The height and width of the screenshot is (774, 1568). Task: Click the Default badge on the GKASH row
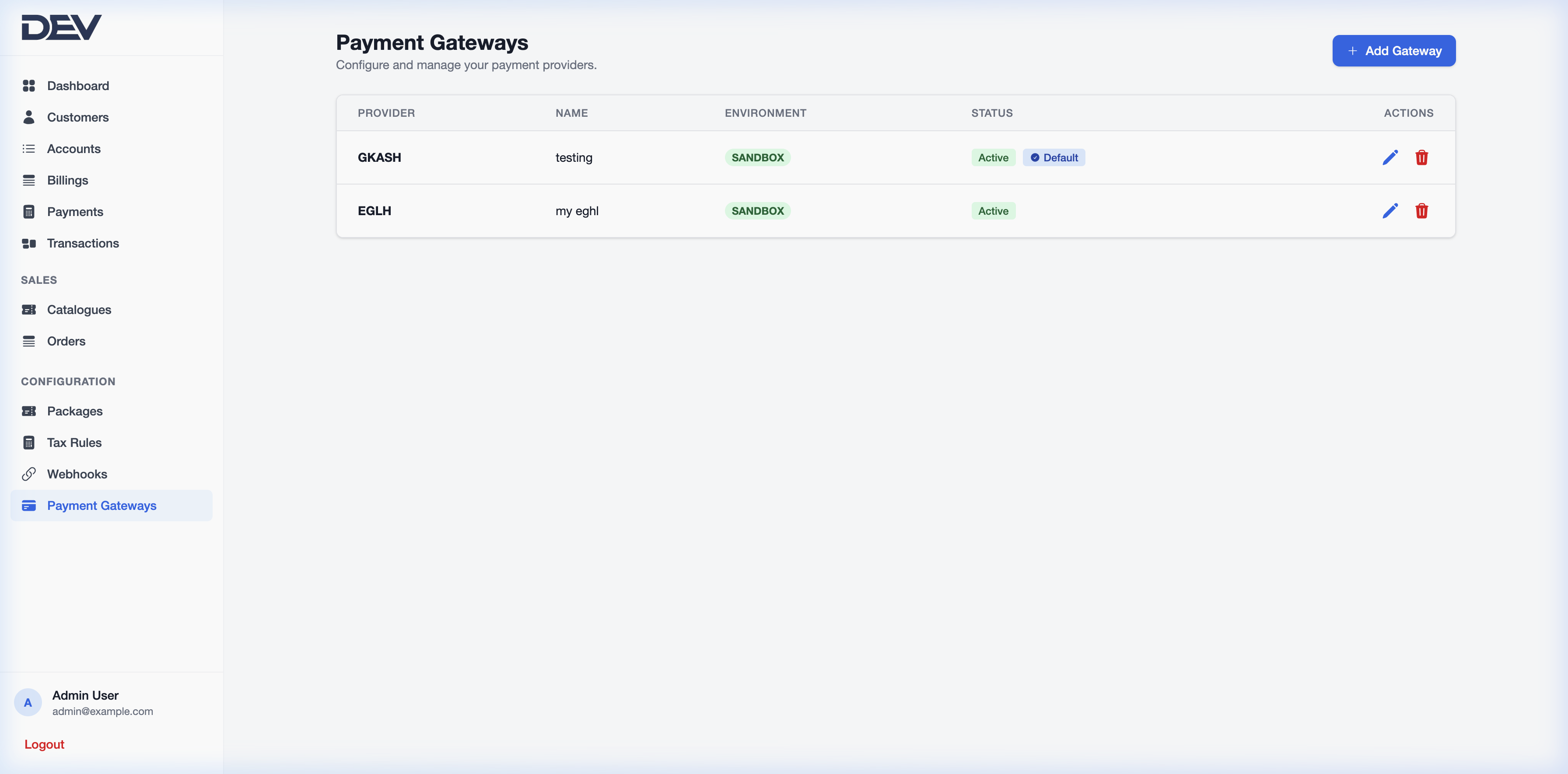[1053, 157]
